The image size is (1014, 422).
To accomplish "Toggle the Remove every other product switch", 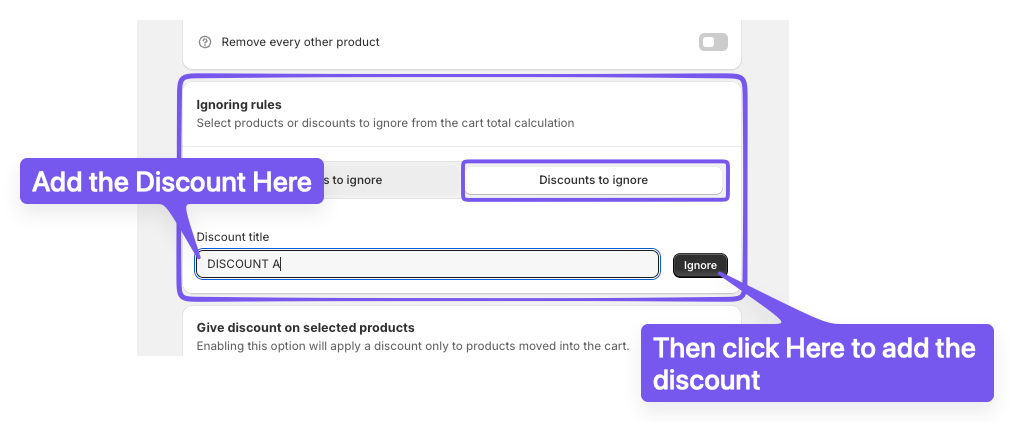I will (713, 43).
